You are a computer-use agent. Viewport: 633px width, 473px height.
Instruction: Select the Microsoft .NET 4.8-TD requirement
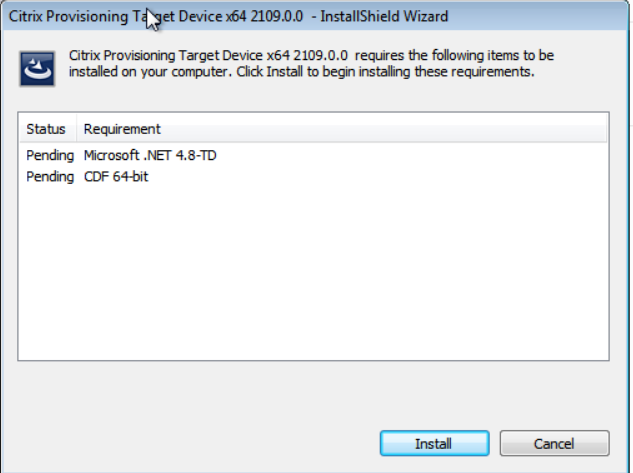(x=150, y=155)
